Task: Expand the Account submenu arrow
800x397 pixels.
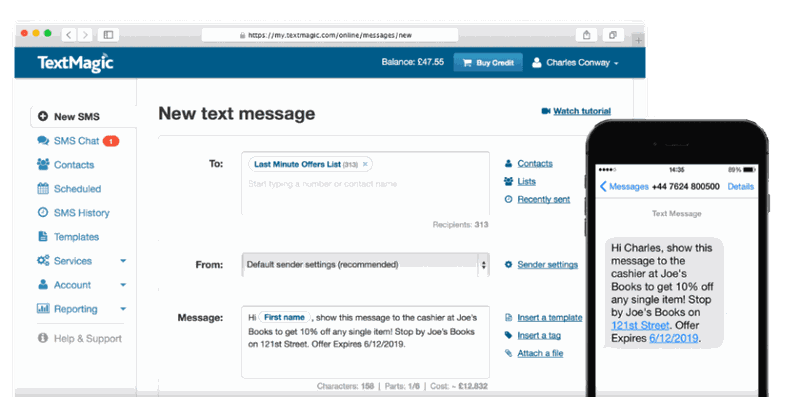Action: click(123, 285)
